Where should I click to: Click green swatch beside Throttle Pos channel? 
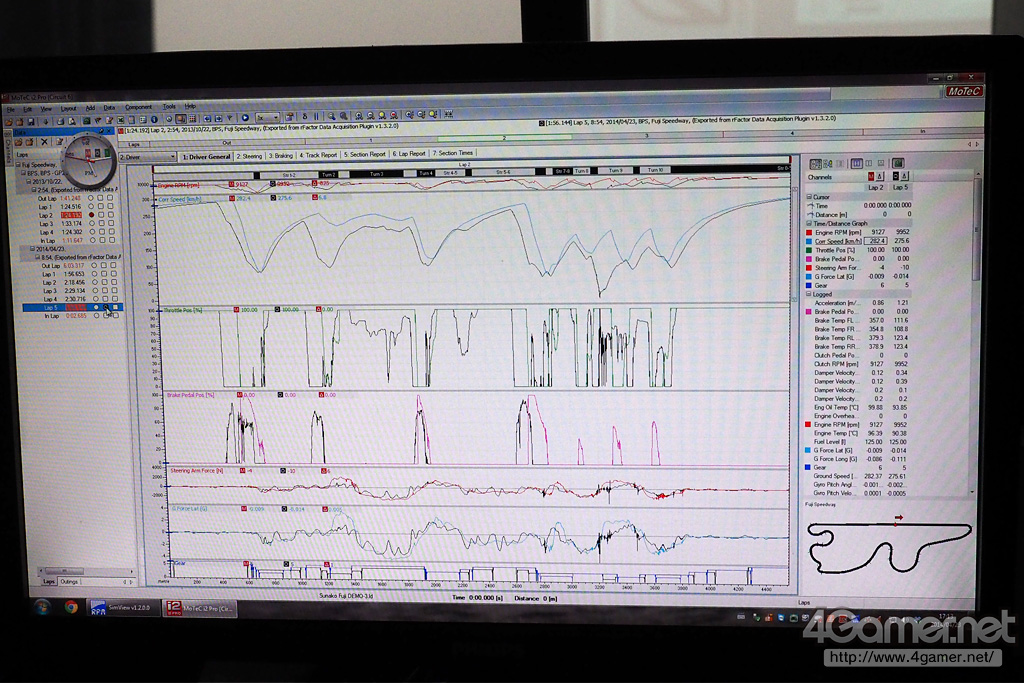point(809,250)
